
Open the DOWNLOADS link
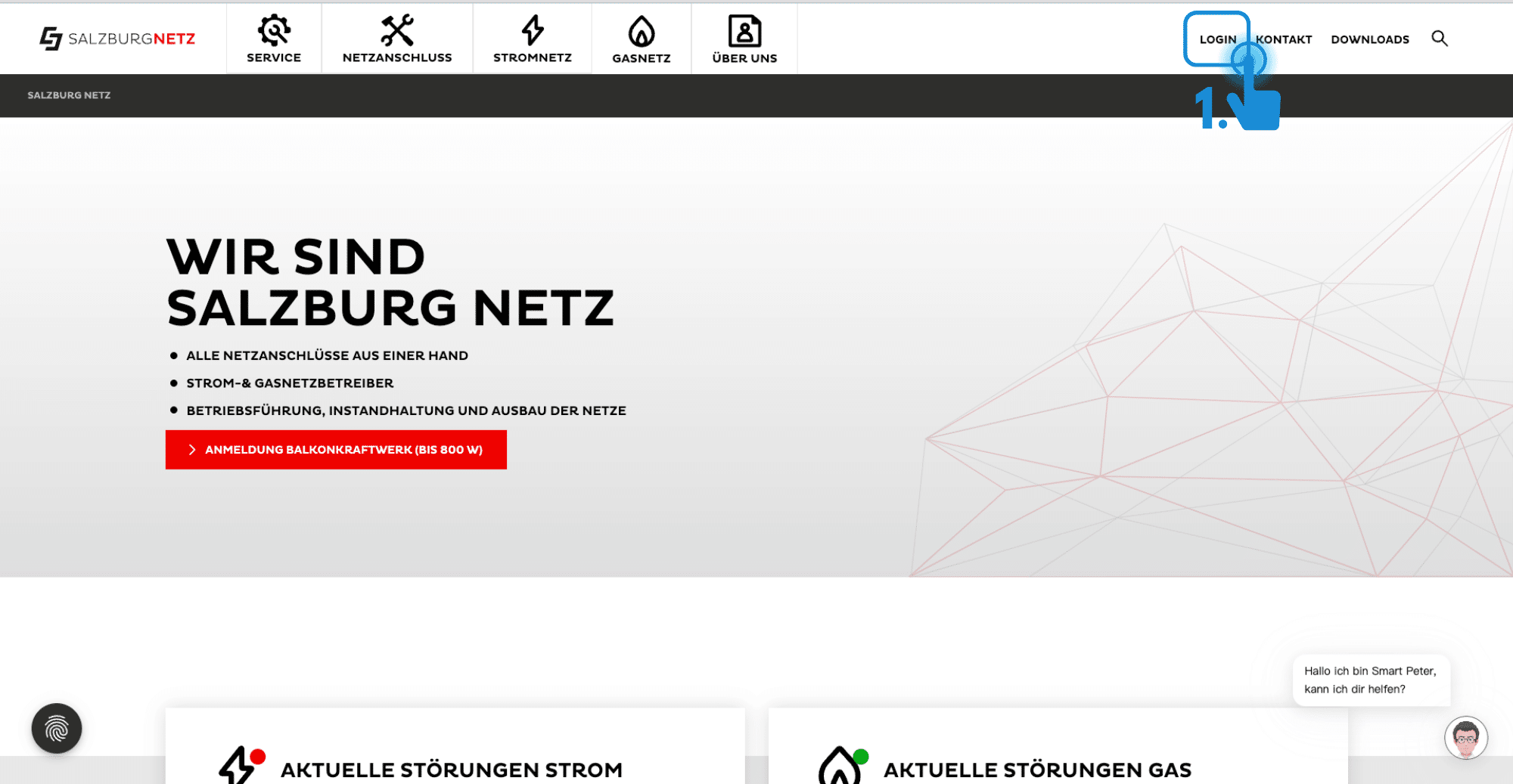1370,39
